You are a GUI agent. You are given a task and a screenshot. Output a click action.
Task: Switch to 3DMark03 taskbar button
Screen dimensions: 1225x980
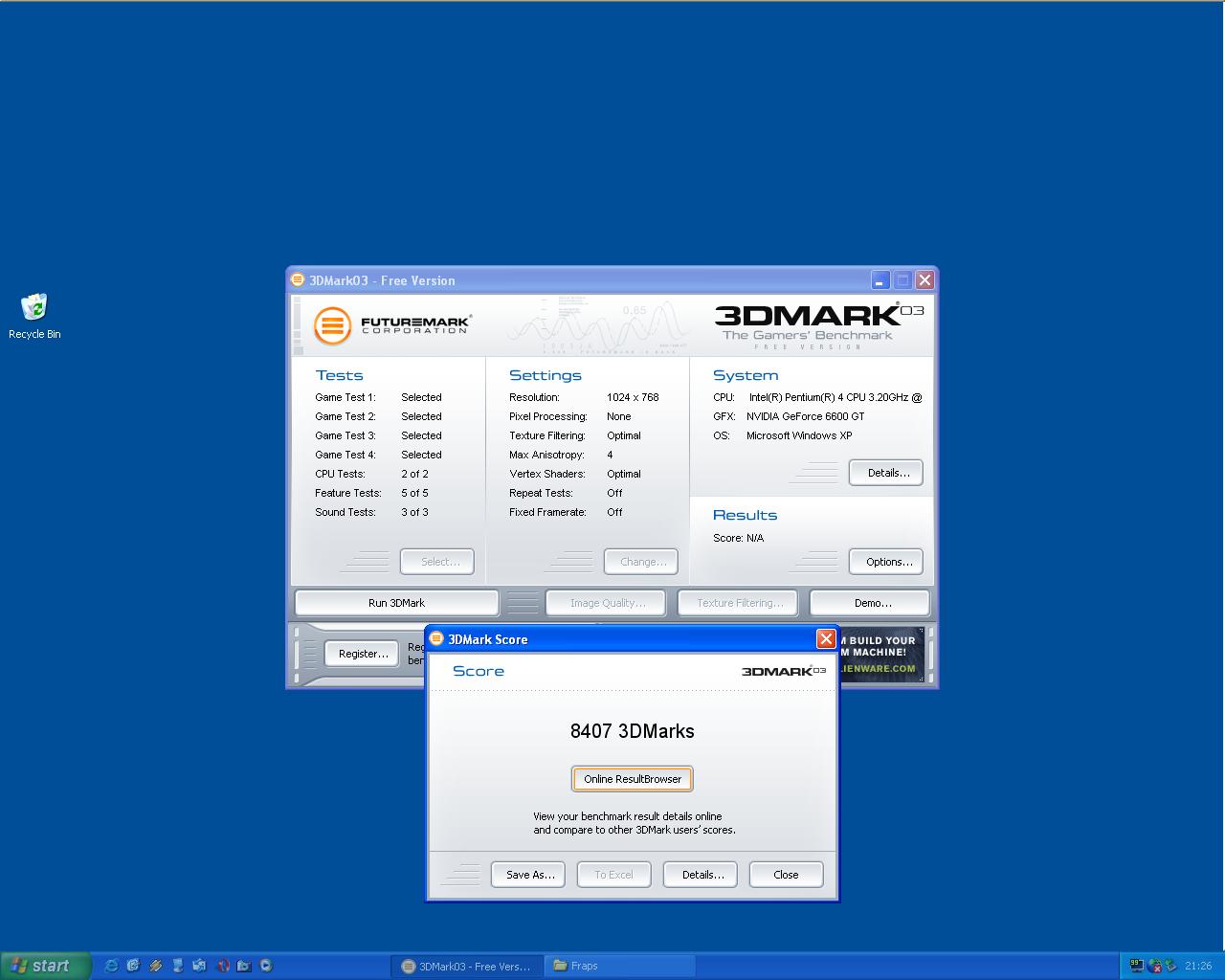click(x=466, y=966)
